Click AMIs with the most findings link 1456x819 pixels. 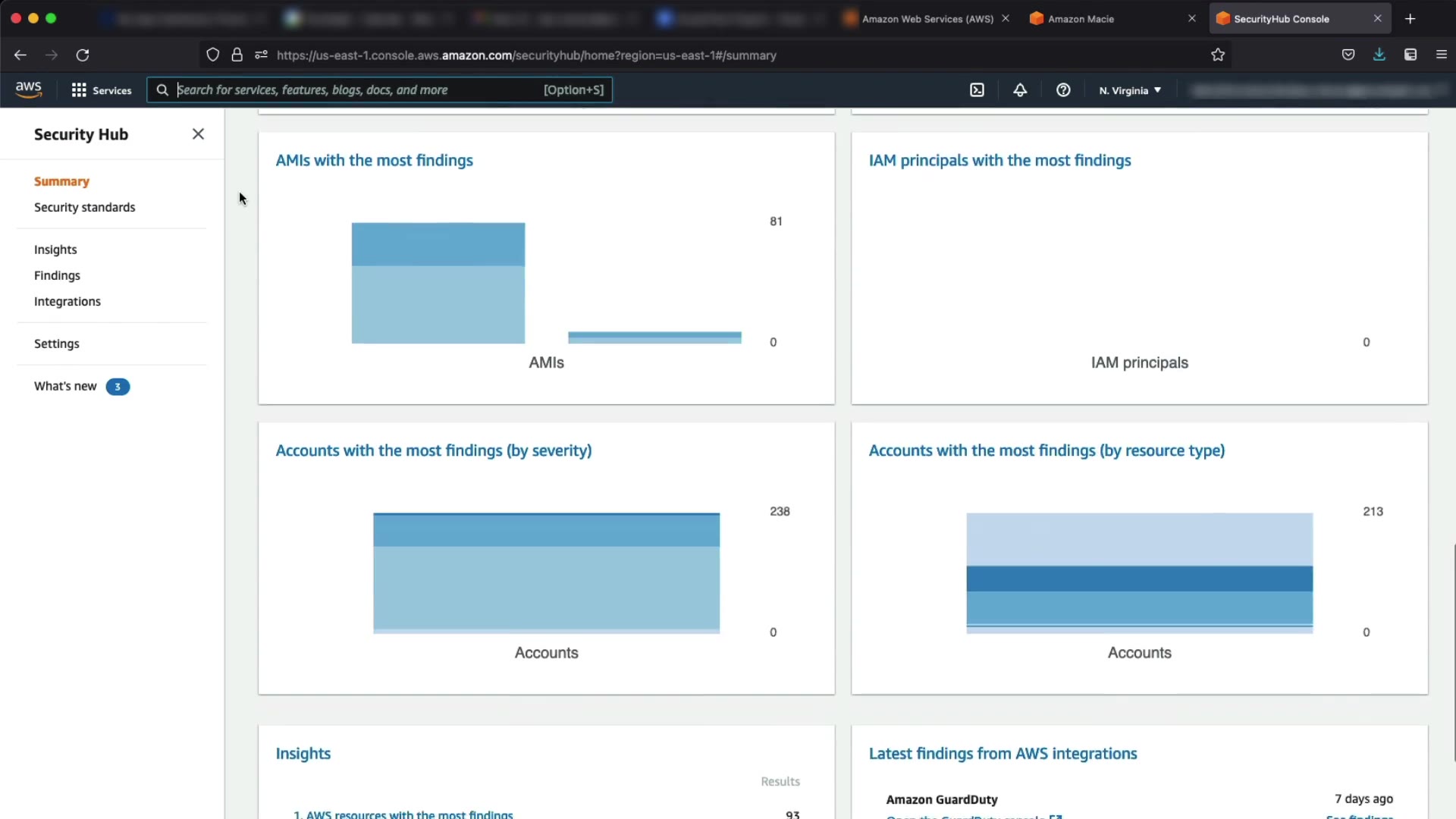click(374, 160)
